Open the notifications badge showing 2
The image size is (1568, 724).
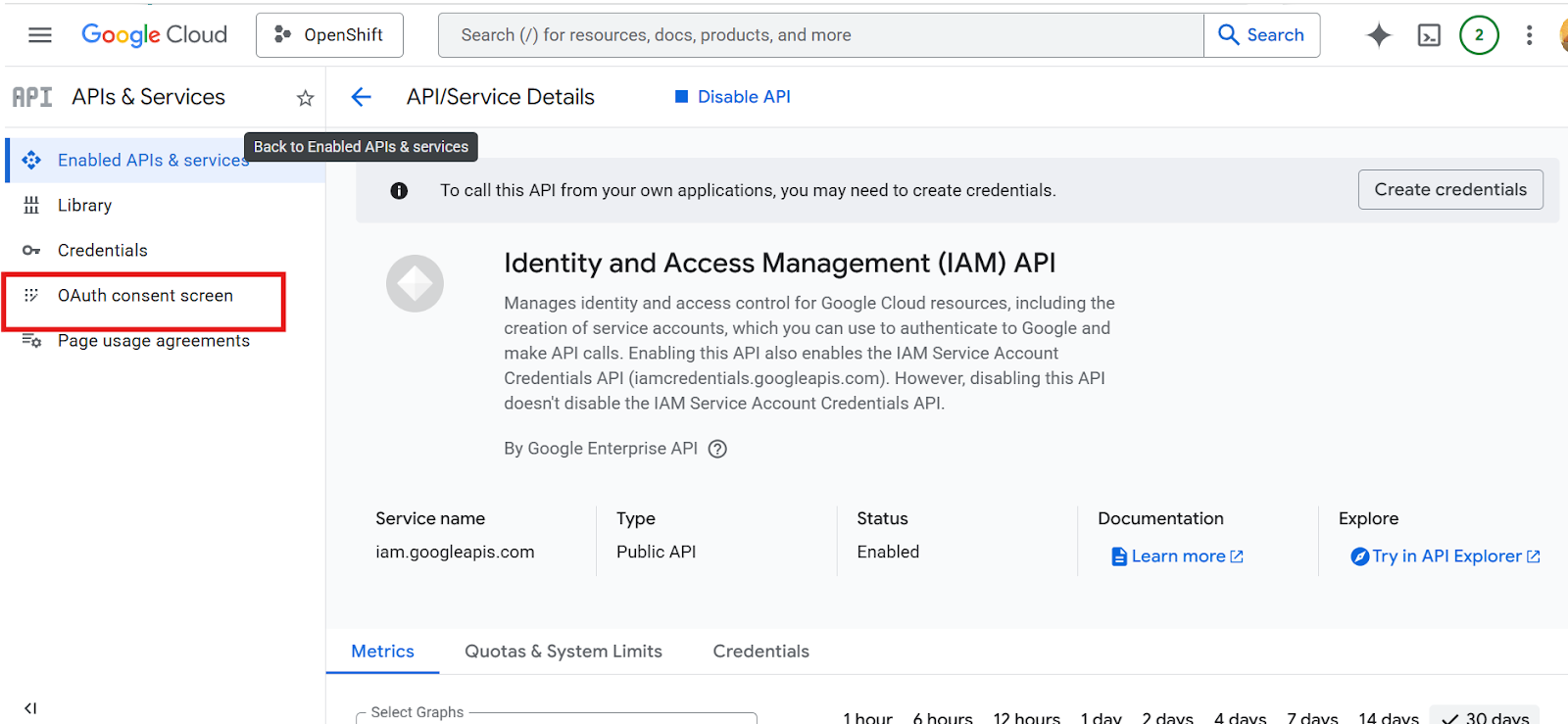click(x=1479, y=35)
